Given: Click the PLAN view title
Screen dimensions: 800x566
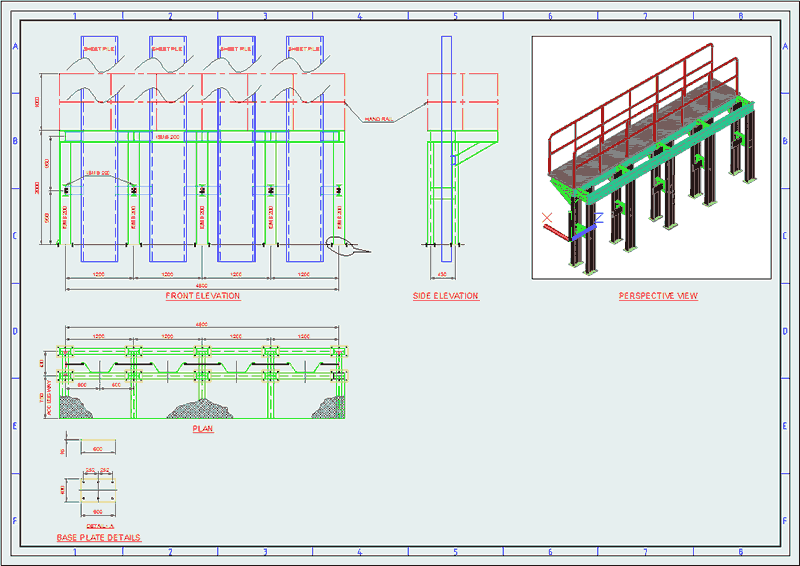Looking at the screenshot, I should 203,429.
